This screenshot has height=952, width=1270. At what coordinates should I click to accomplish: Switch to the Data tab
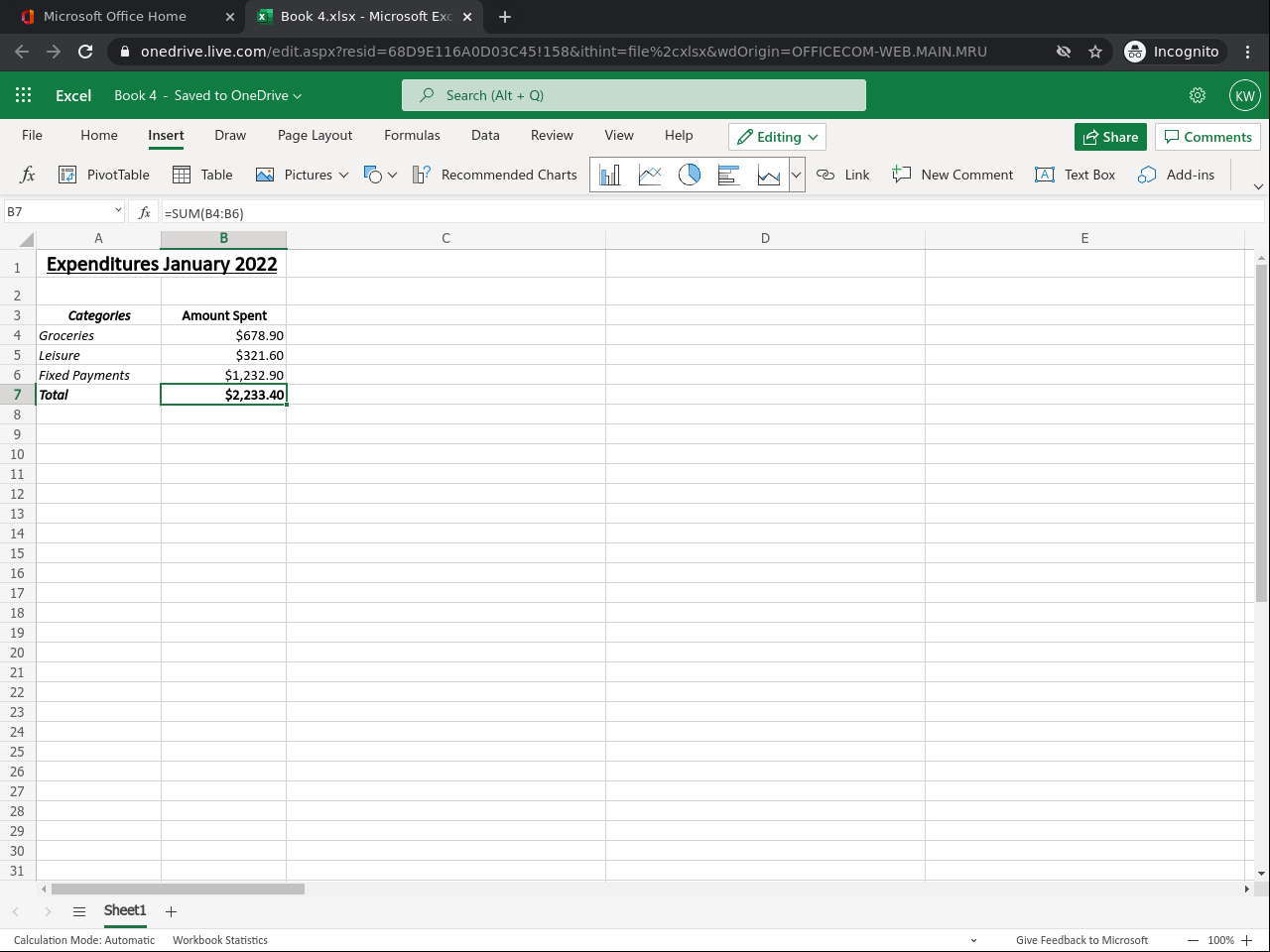485,136
